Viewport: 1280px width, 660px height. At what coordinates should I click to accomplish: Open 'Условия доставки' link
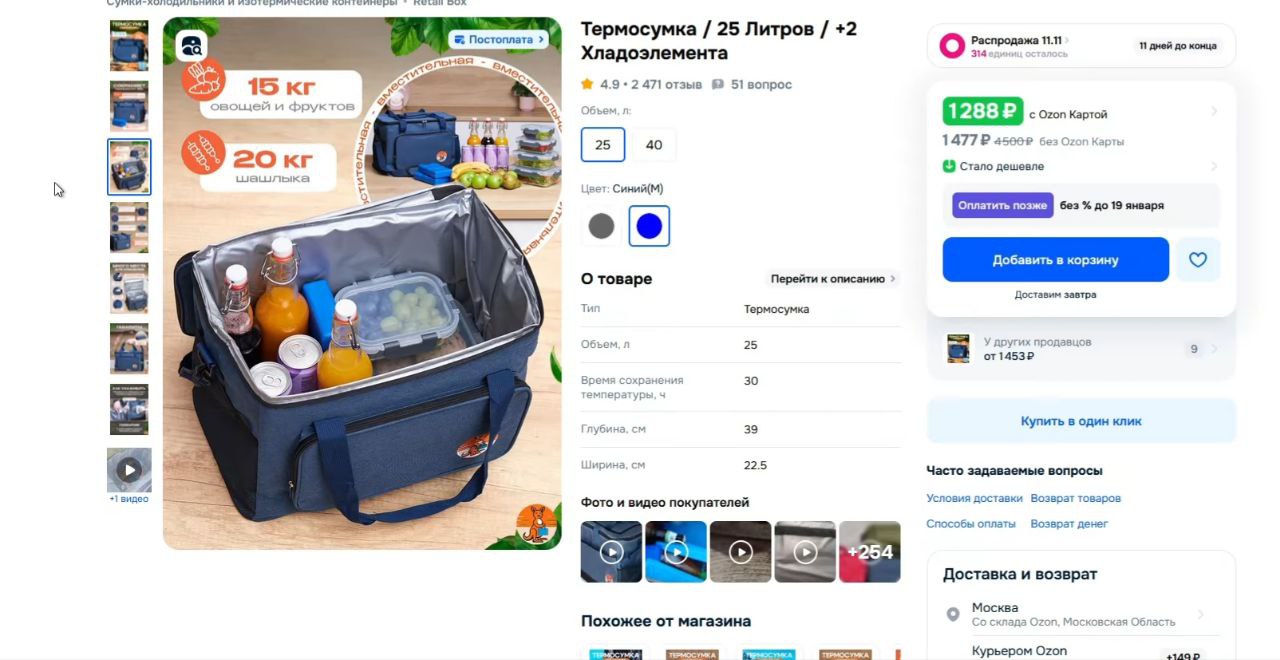coord(974,498)
